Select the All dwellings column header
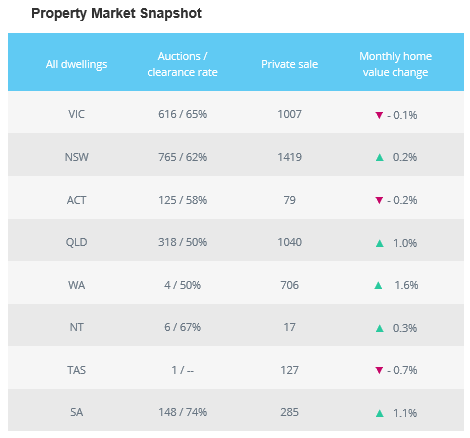Image resolution: width=470 pixels, height=438 pixels. (x=76, y=64)
